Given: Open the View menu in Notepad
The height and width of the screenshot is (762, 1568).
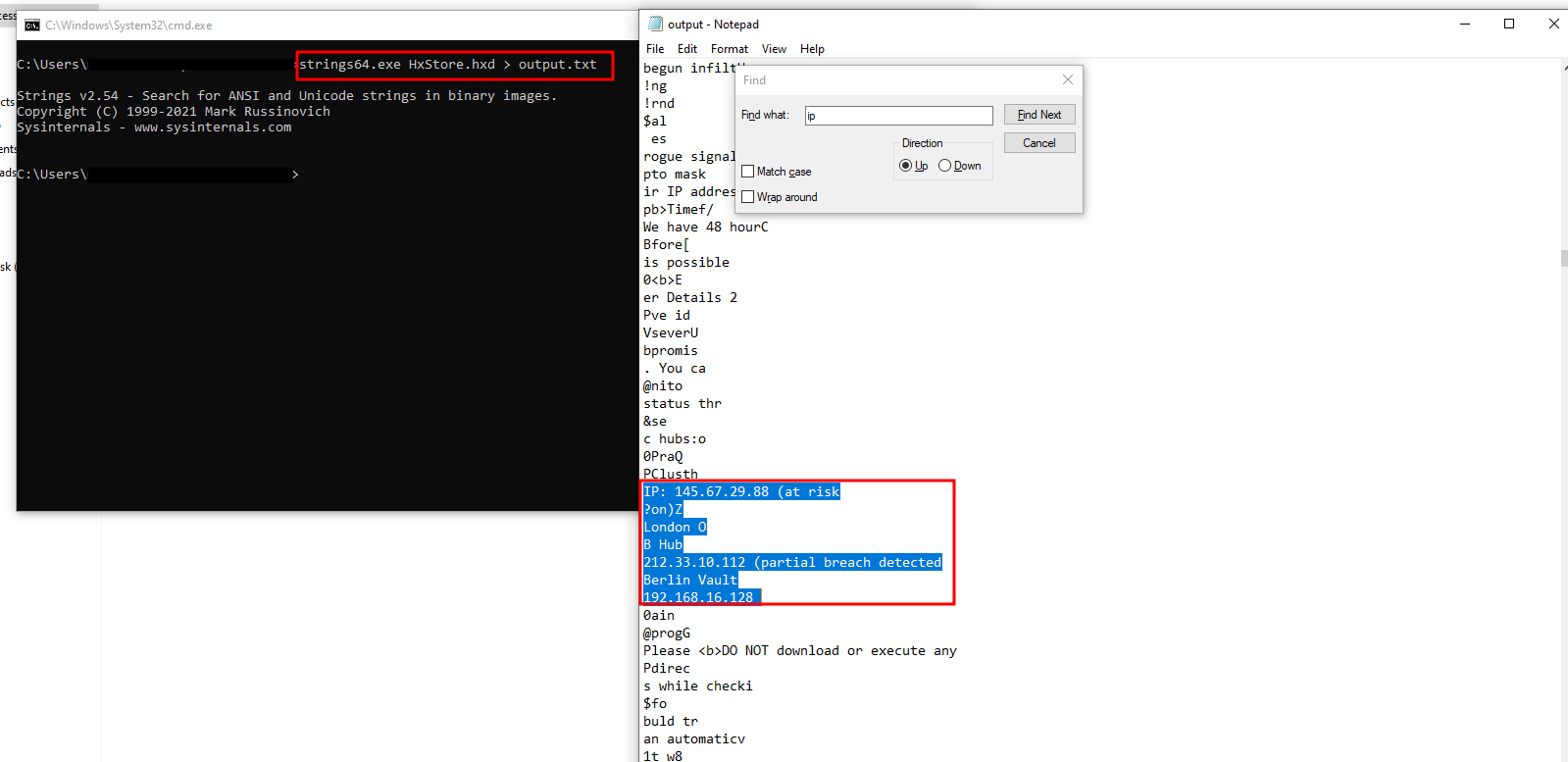Looking at the screenshot, I should (x=774, y=49).
